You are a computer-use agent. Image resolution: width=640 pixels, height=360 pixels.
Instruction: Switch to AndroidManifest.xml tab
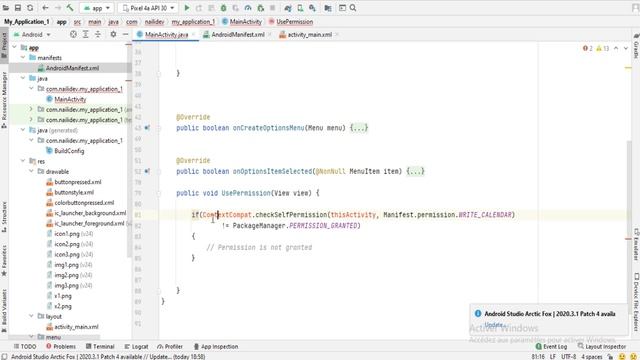pos(238,35)
